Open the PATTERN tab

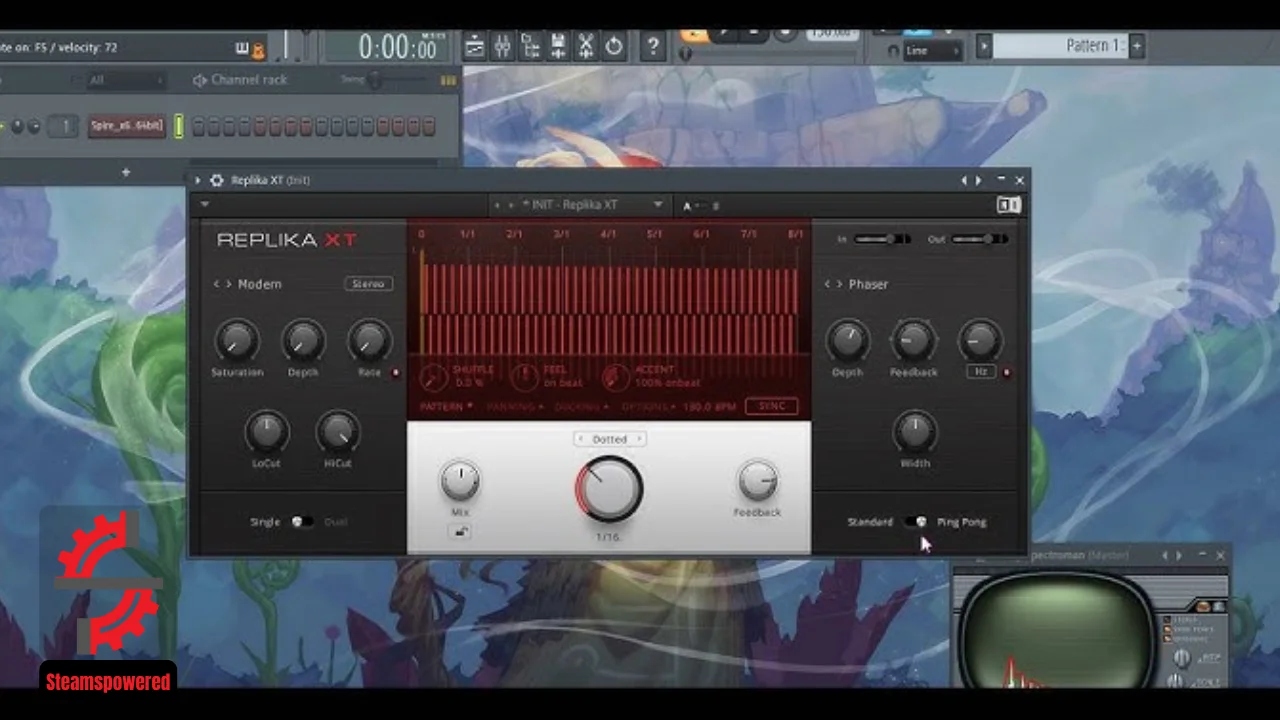[x=446, y=407]
